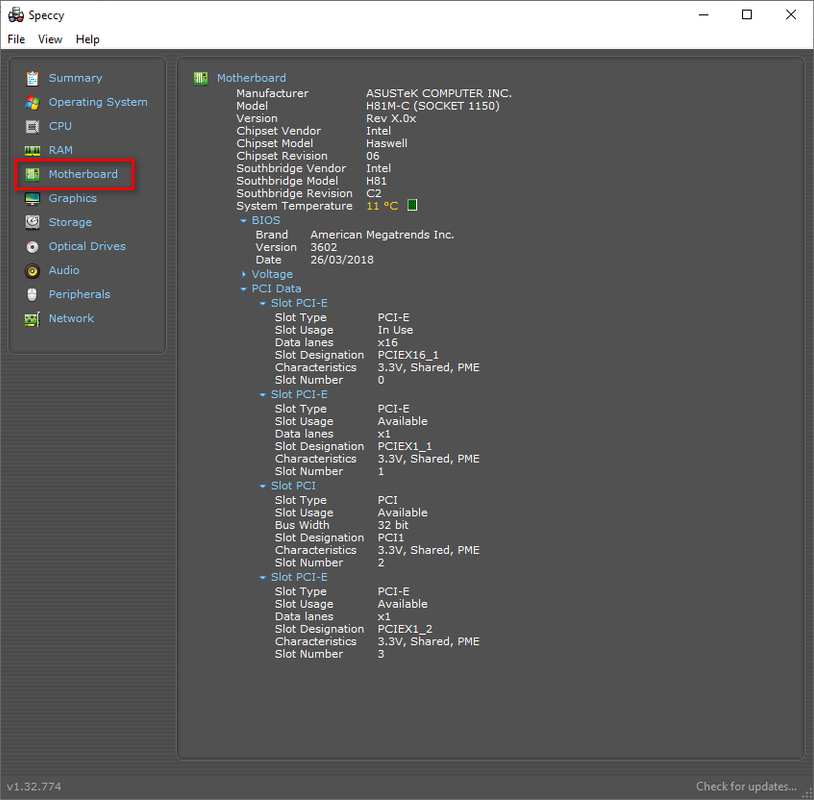814x800 pixels.
Task: Click the Summary clipboard icon
Action: point(32,78)
